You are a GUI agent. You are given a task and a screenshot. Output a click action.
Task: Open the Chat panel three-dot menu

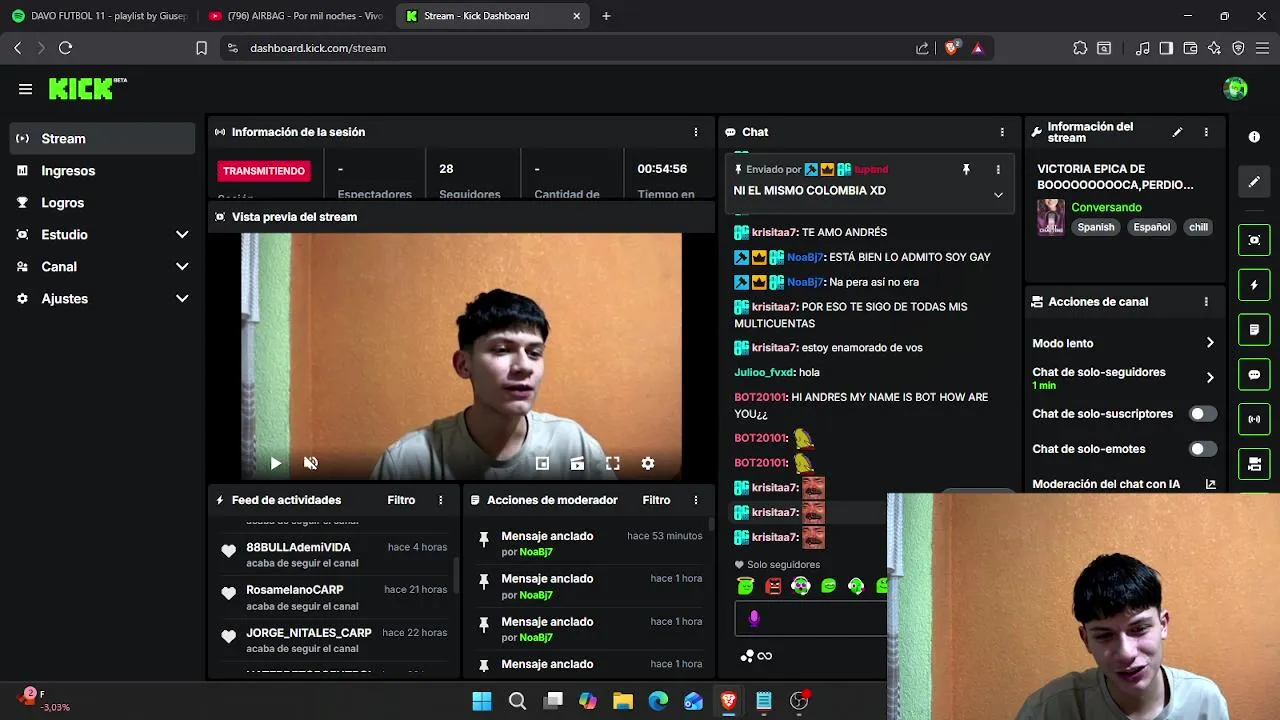coord(1002,132)
